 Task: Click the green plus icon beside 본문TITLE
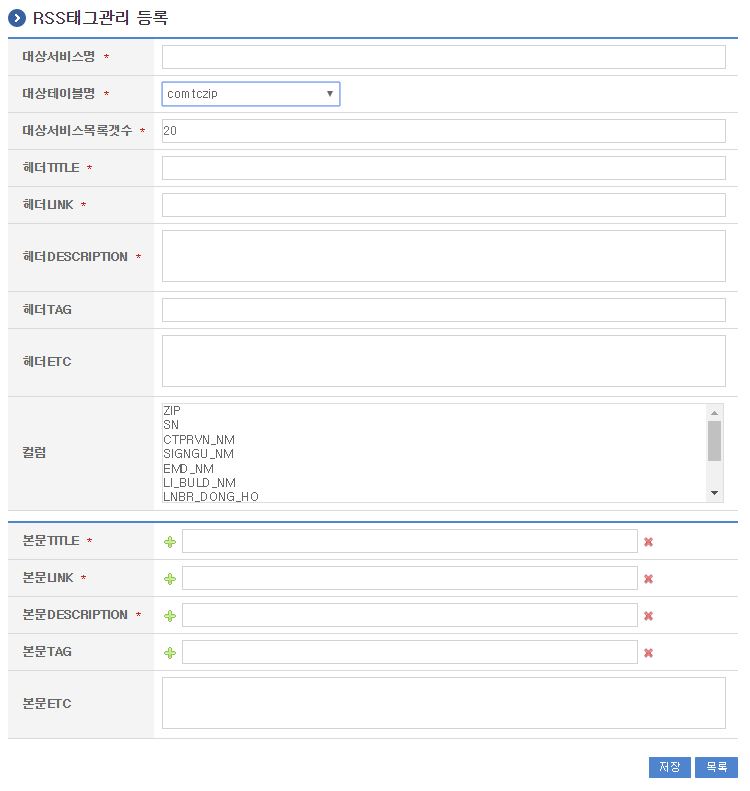point(170,542)
